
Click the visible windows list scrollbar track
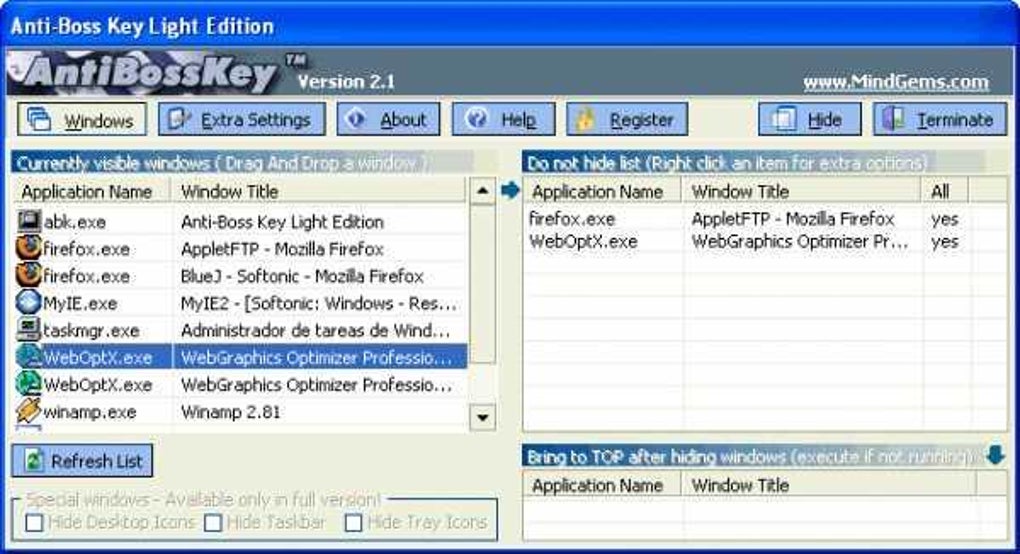(x=482, y=384)
